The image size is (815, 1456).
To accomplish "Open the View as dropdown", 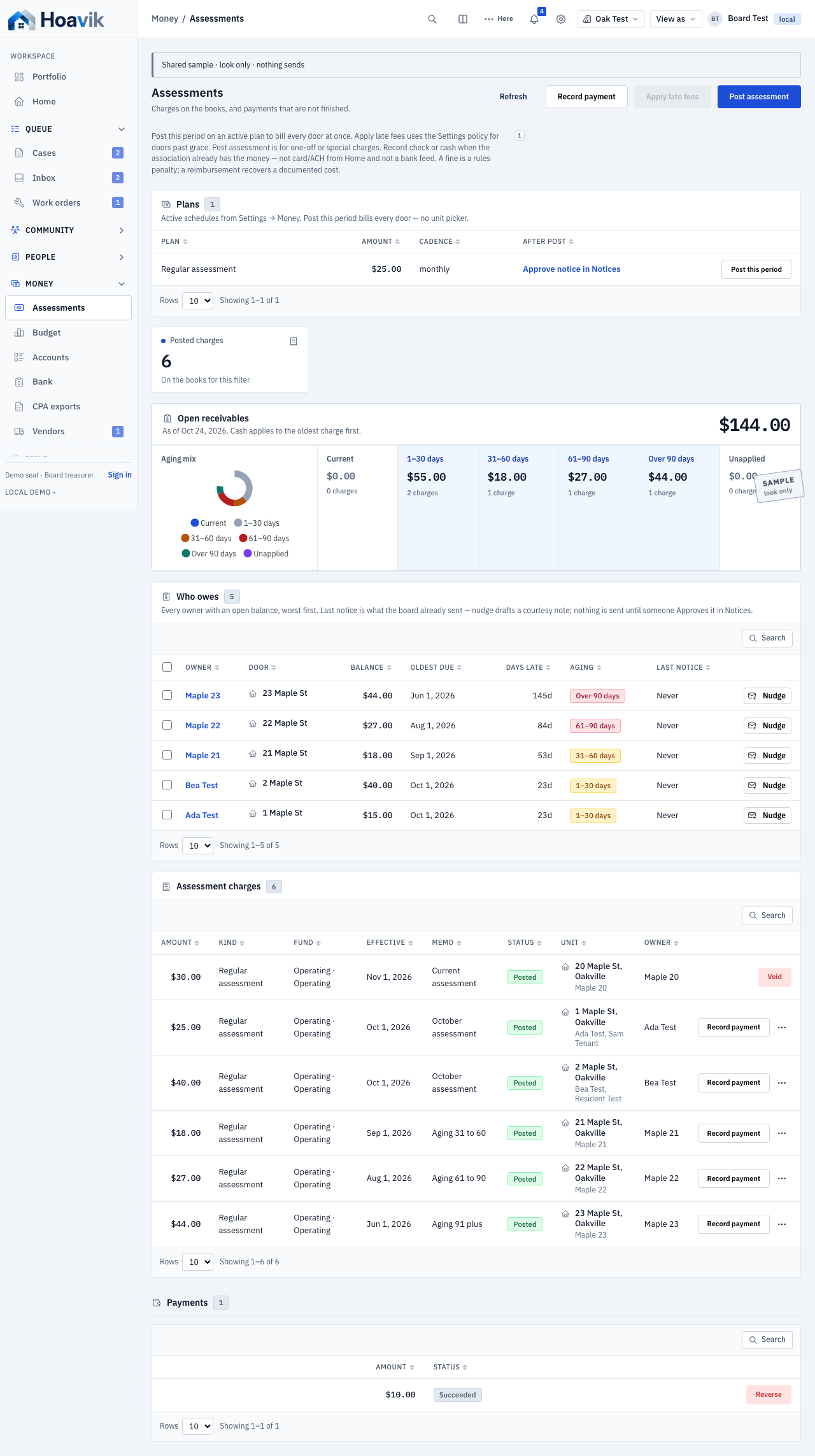I will (x=676, y=19).
